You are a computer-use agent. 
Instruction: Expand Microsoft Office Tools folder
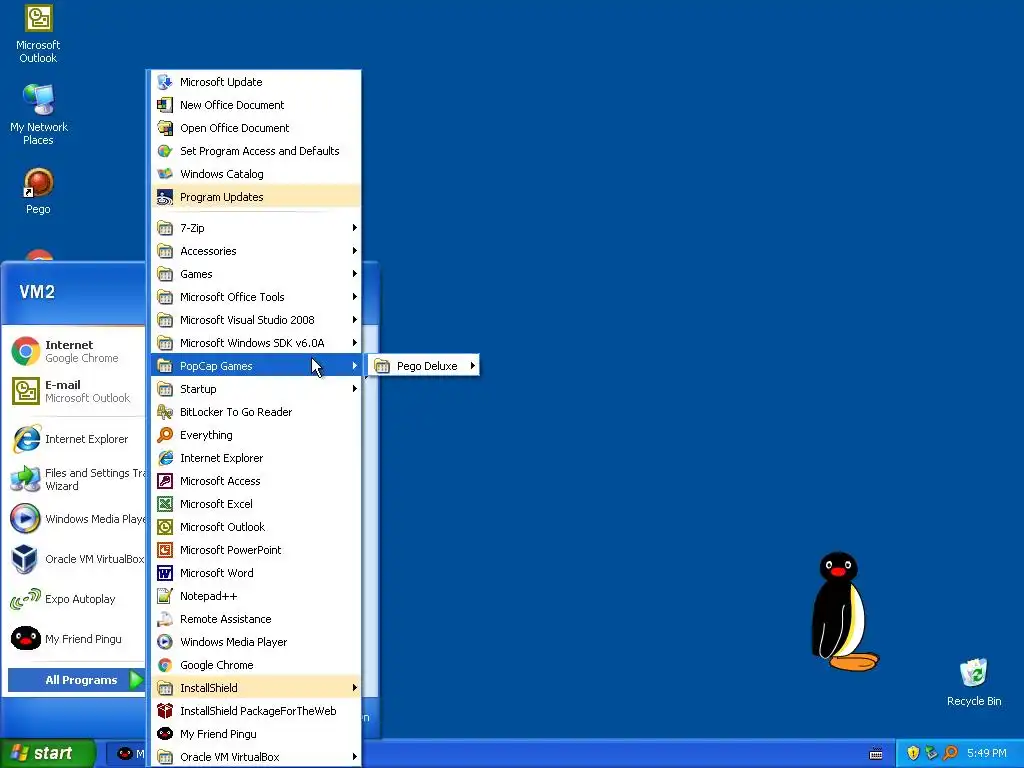256,296
